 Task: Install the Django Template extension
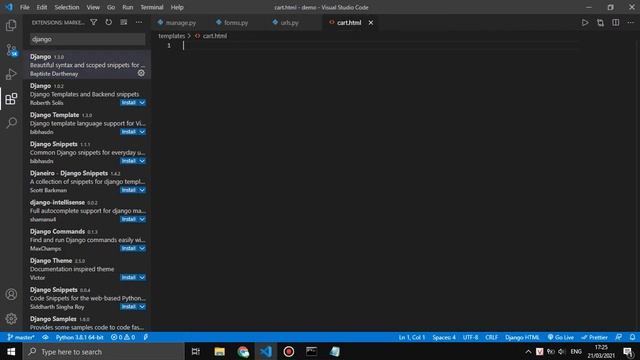(x=129, y=131)
